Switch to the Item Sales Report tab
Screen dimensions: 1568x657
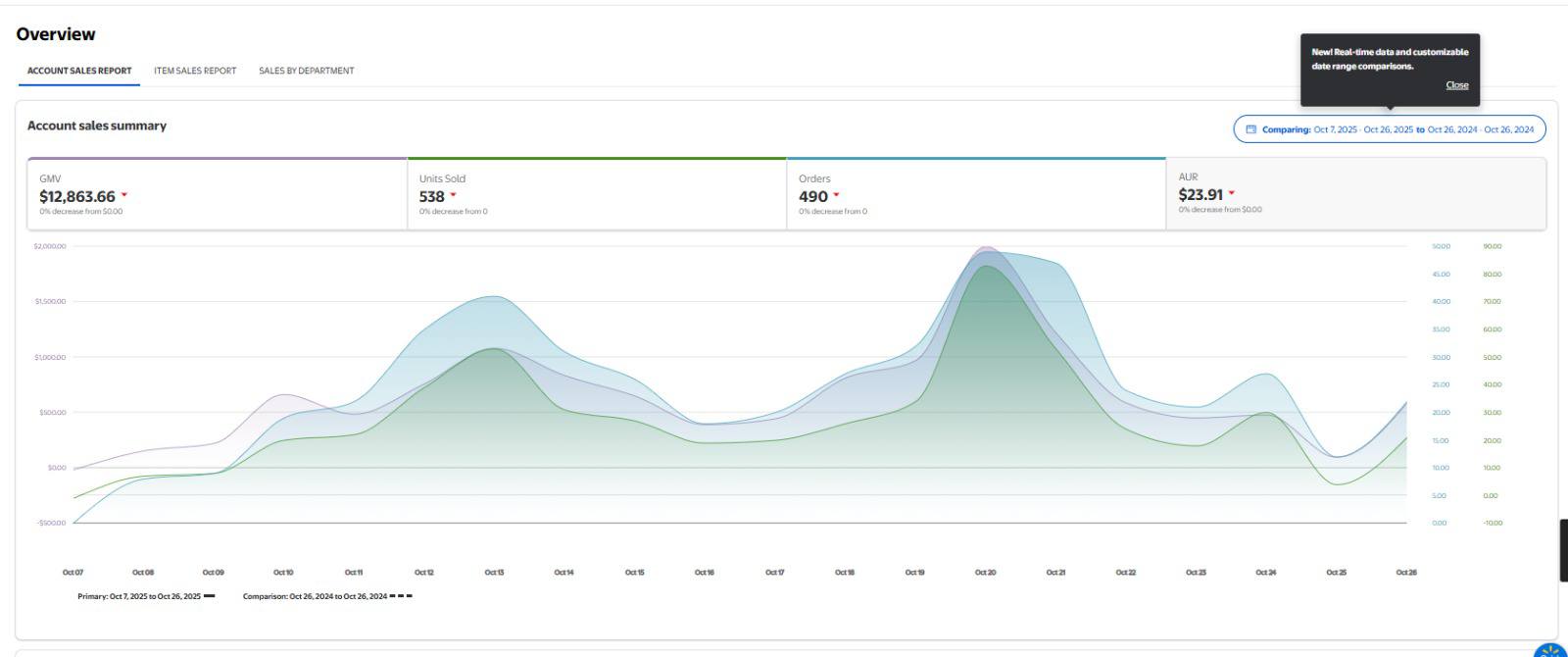point(195,71)
